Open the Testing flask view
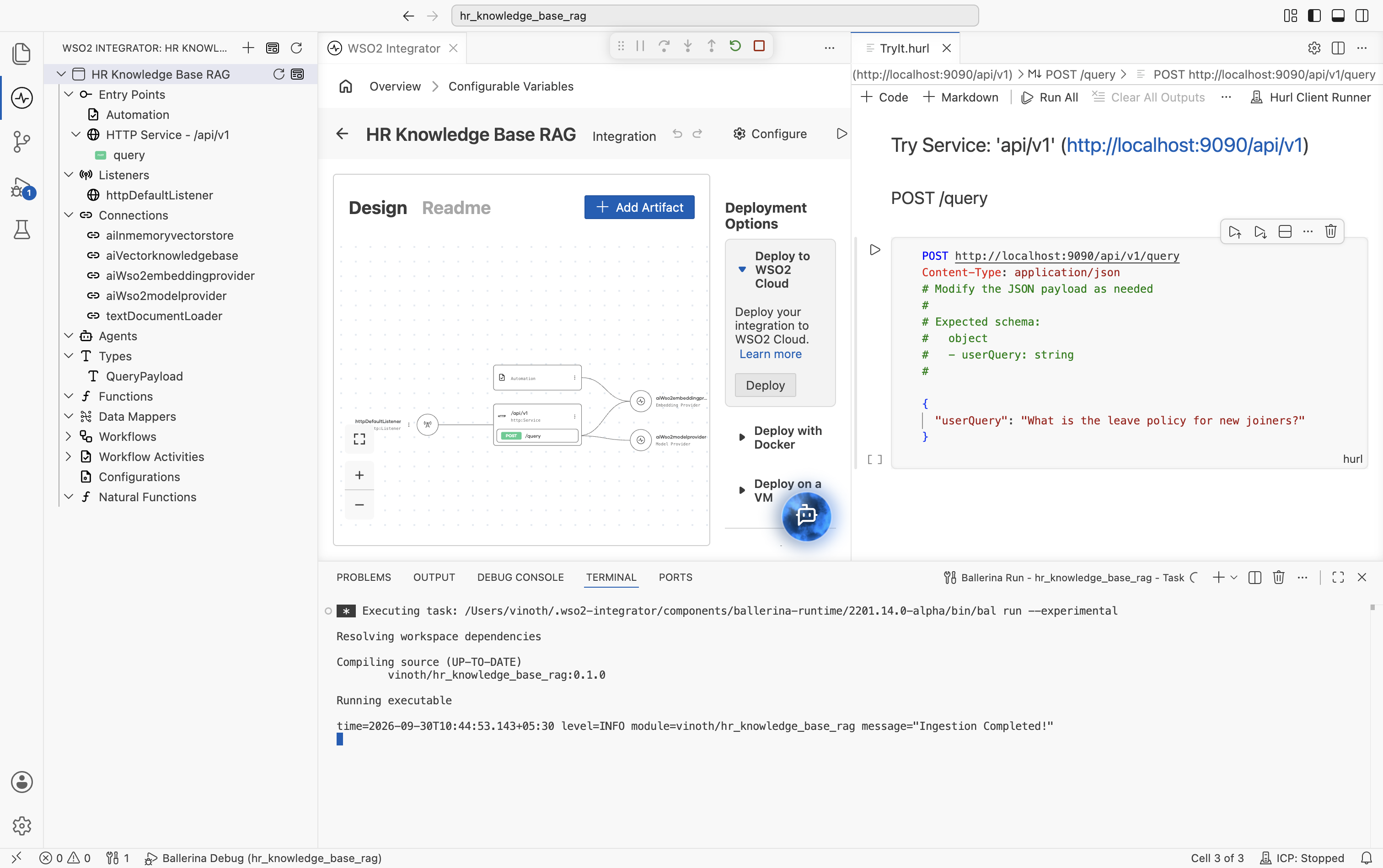 pos(22,230)
